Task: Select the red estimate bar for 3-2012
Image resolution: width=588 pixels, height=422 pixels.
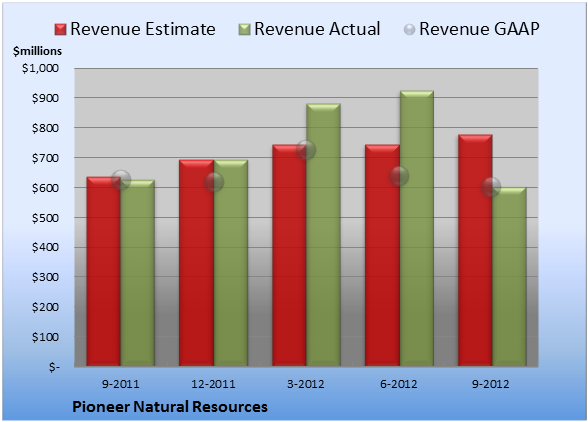Action: coord(290,255)
